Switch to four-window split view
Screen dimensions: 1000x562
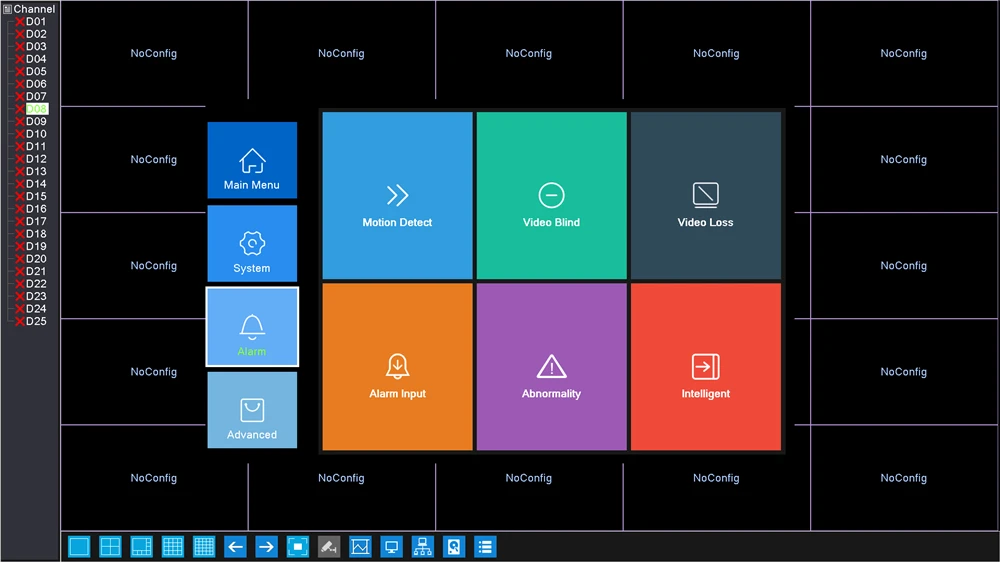coord(110,547)
